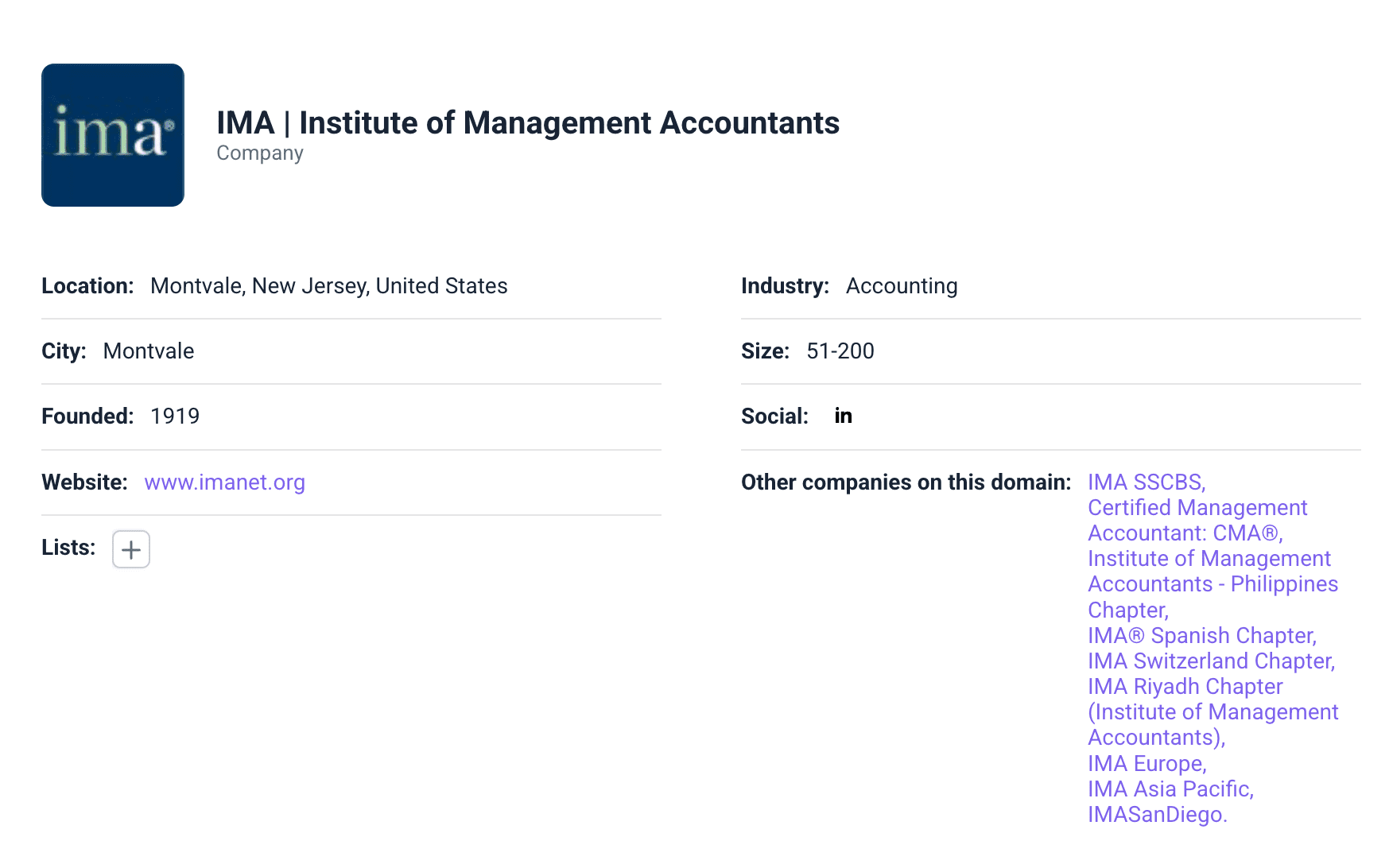The height and width of the screenshot is (868, 1393).
Task: Open the IMA Switzerland Chapter link
Action: tap(1211, 661)
